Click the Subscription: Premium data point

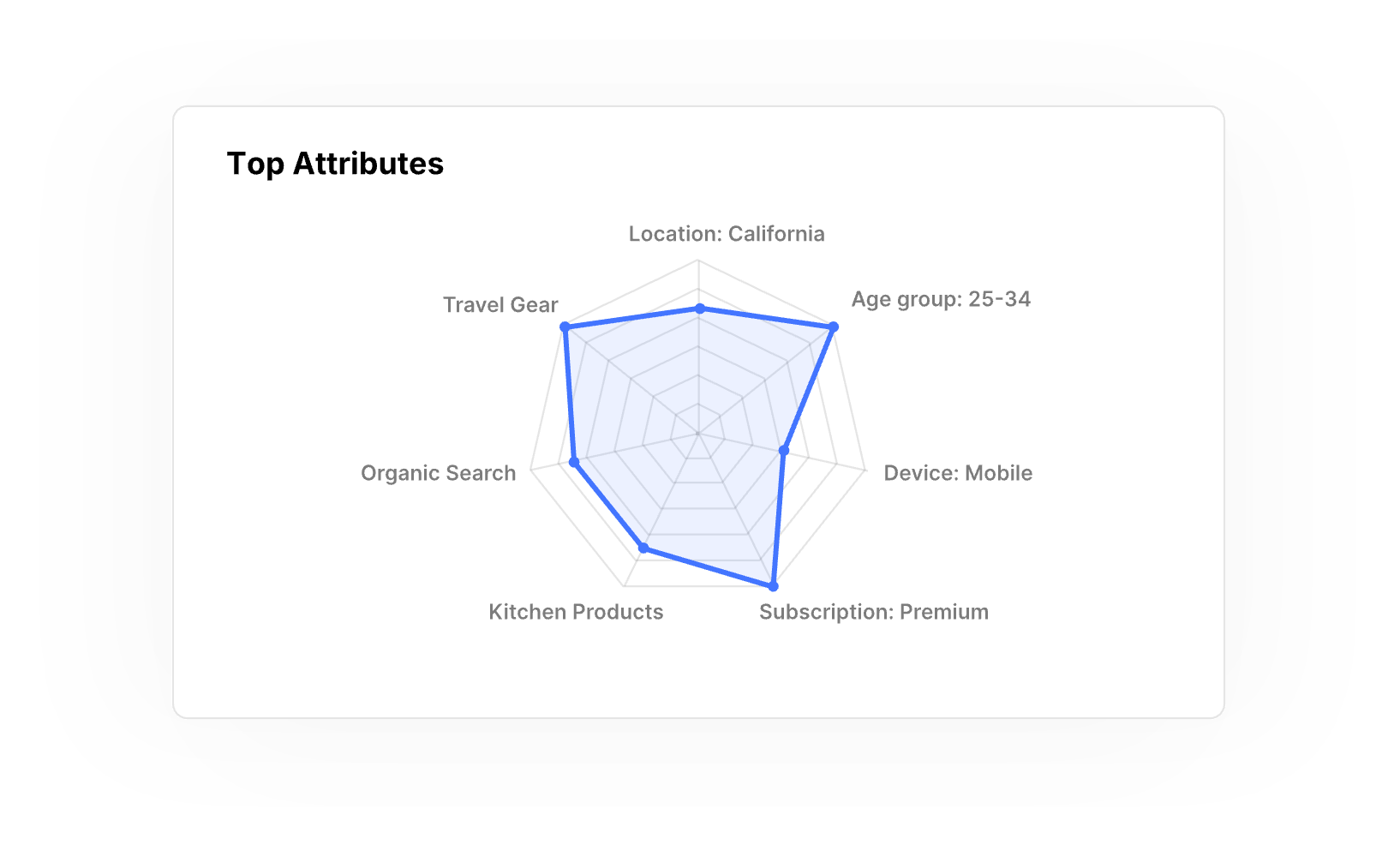[x=773, y=586]
